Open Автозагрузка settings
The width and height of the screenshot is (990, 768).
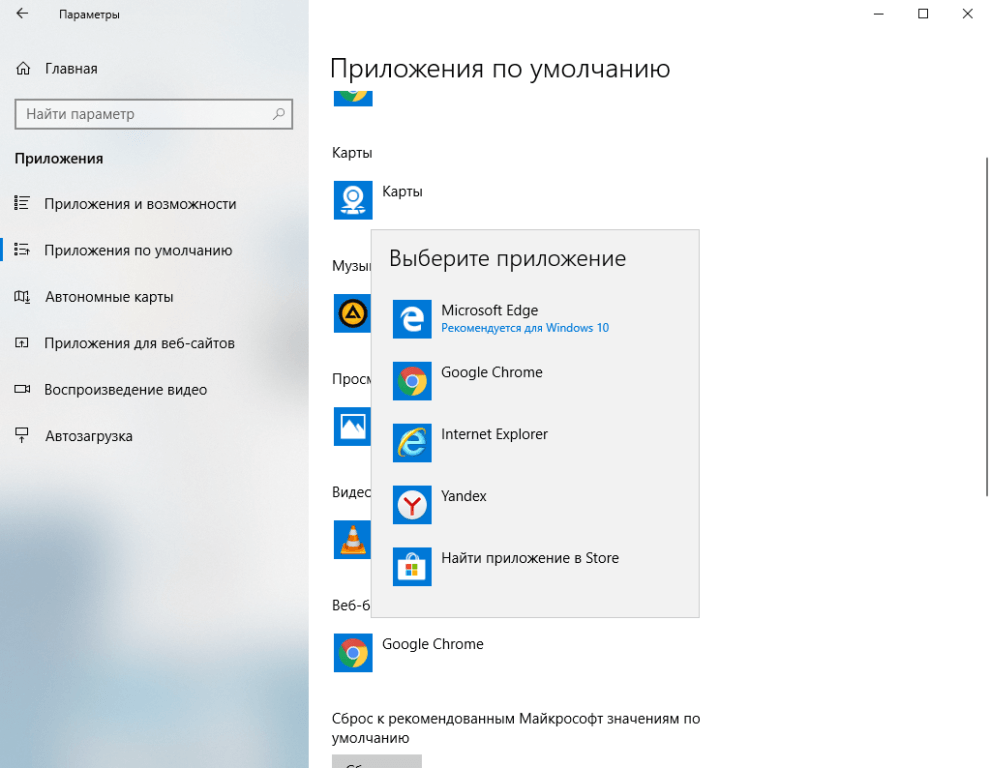(x=89, y=436)
